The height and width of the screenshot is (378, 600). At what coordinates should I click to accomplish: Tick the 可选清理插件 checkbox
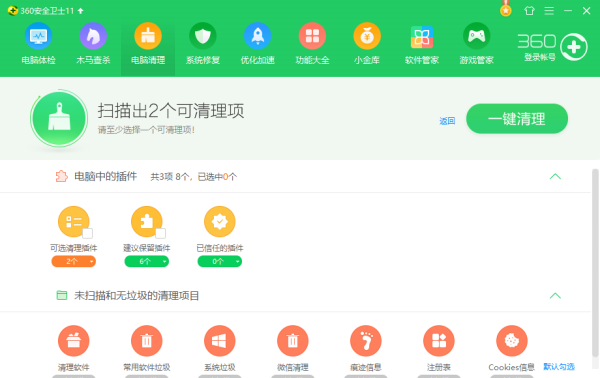pyautogui.click(x=88, y=233)
